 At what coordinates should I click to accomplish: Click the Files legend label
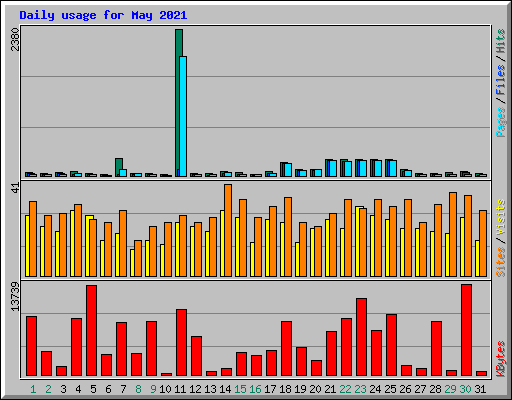point(501,80)
